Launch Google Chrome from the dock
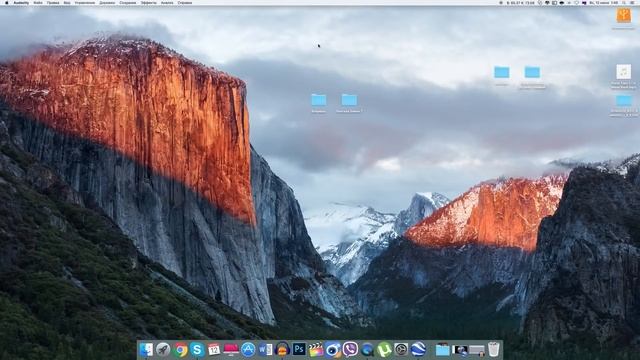Screen dimensions: 640x360 tap(180, 349)
